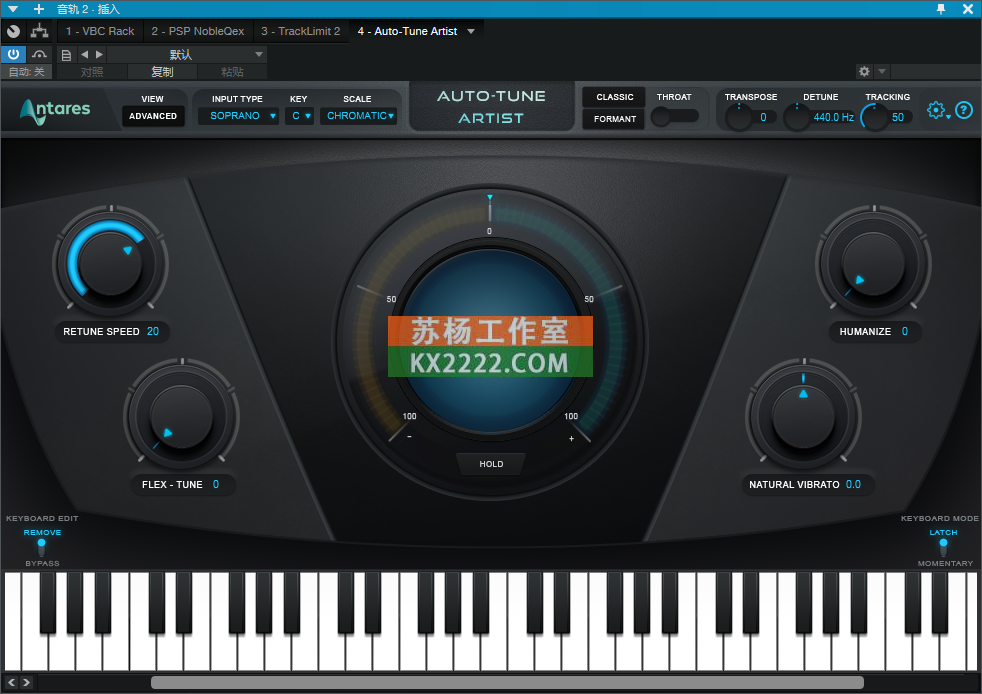Click the sidechain routing icon

(x=39, y=31)
